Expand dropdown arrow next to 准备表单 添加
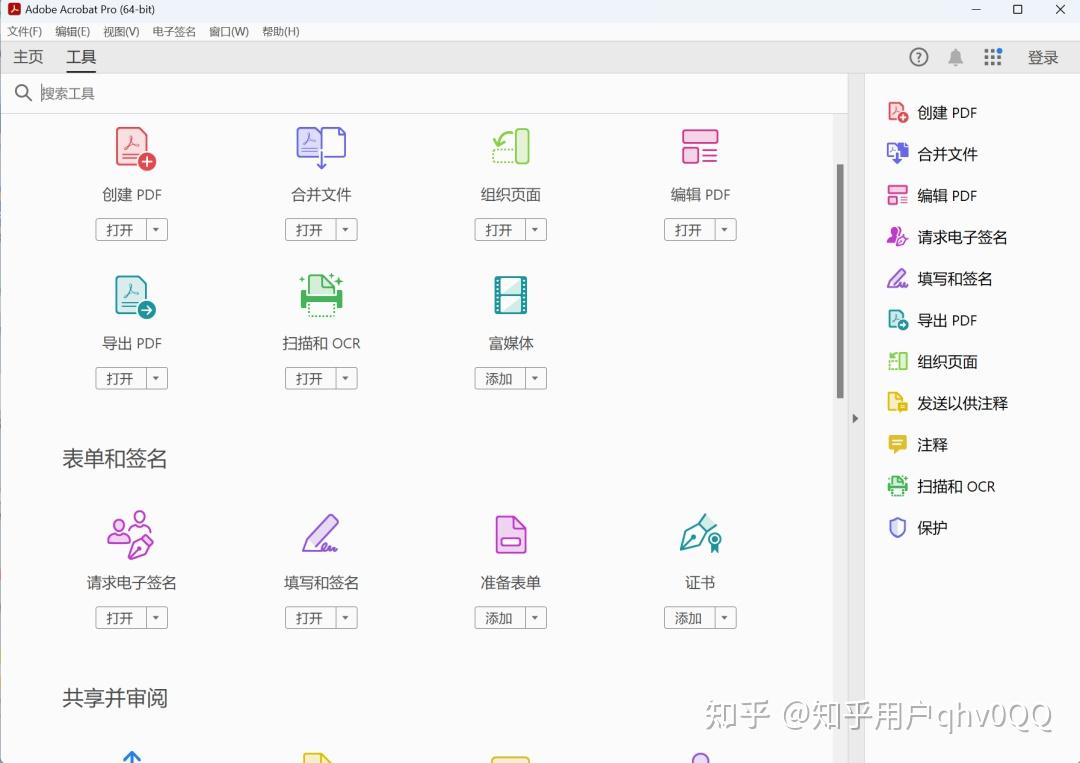Image resolution: width=1080 pixels, height=763 pixels. pos(535,618)
